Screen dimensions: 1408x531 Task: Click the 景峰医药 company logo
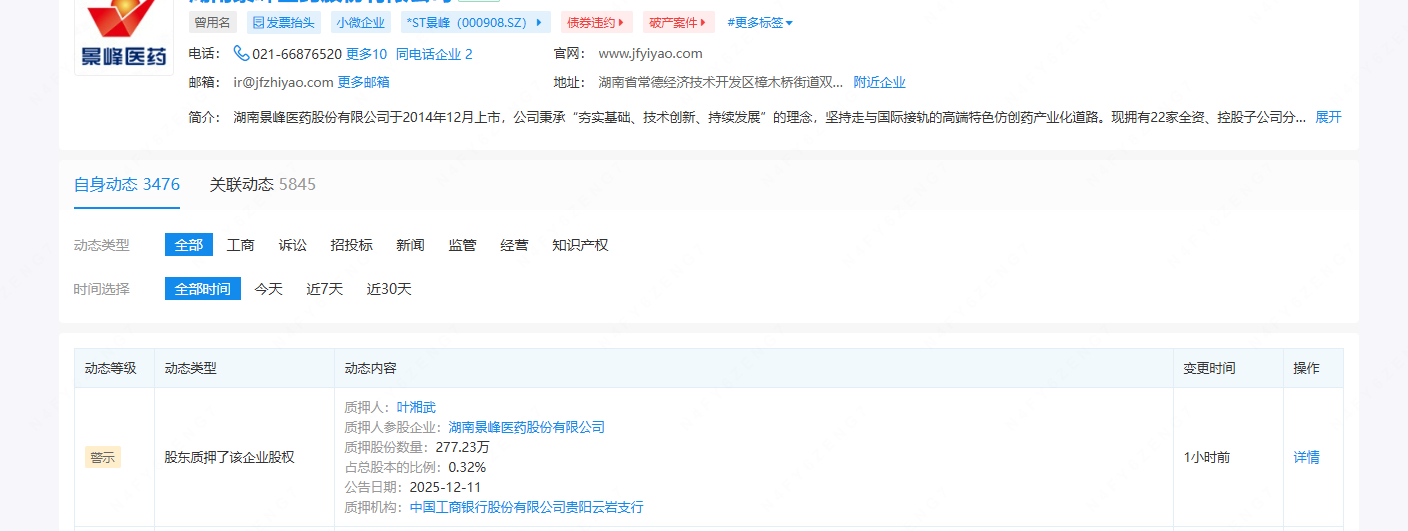(x=124, y=36)
